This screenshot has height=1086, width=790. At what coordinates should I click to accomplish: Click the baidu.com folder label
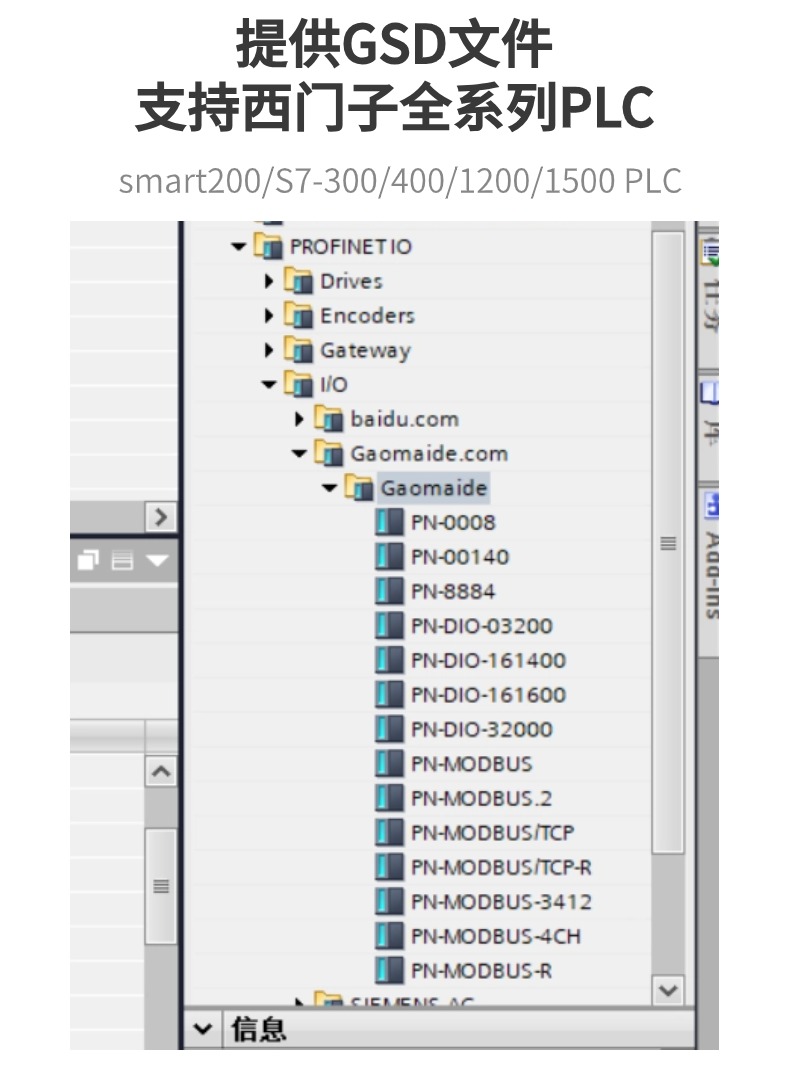point(405,419)
